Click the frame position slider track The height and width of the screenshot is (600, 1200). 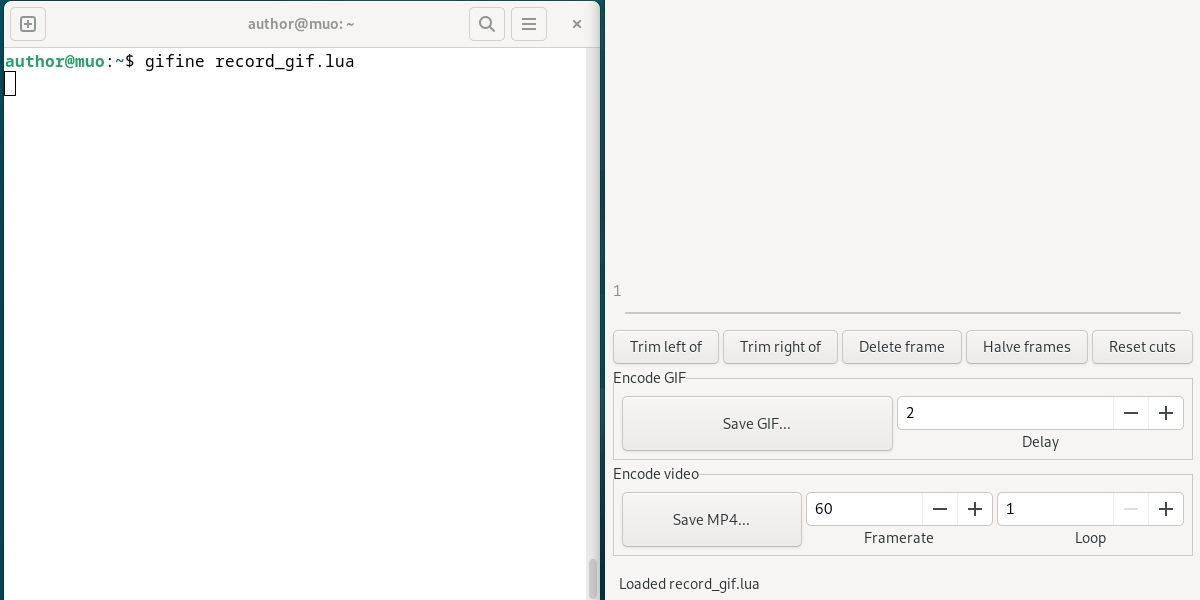point(900,310)
